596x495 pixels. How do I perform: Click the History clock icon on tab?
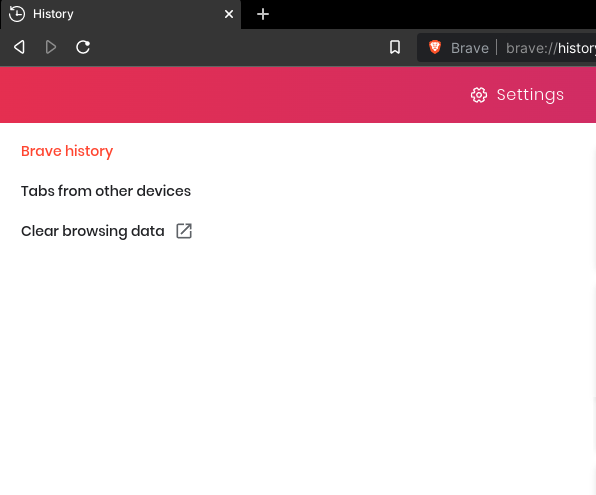[17, 14]
